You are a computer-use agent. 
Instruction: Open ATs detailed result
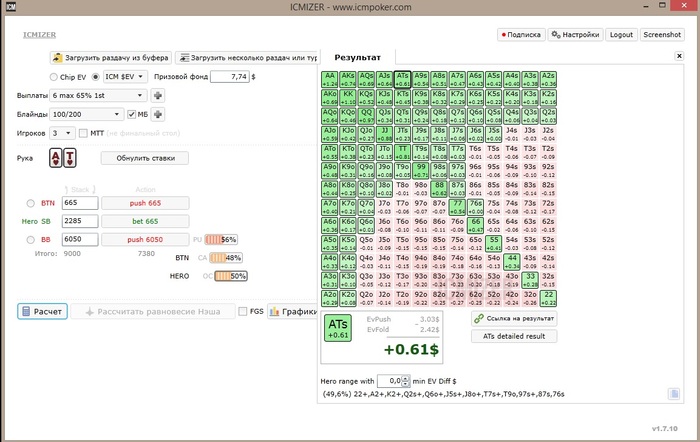click(514, 336)
